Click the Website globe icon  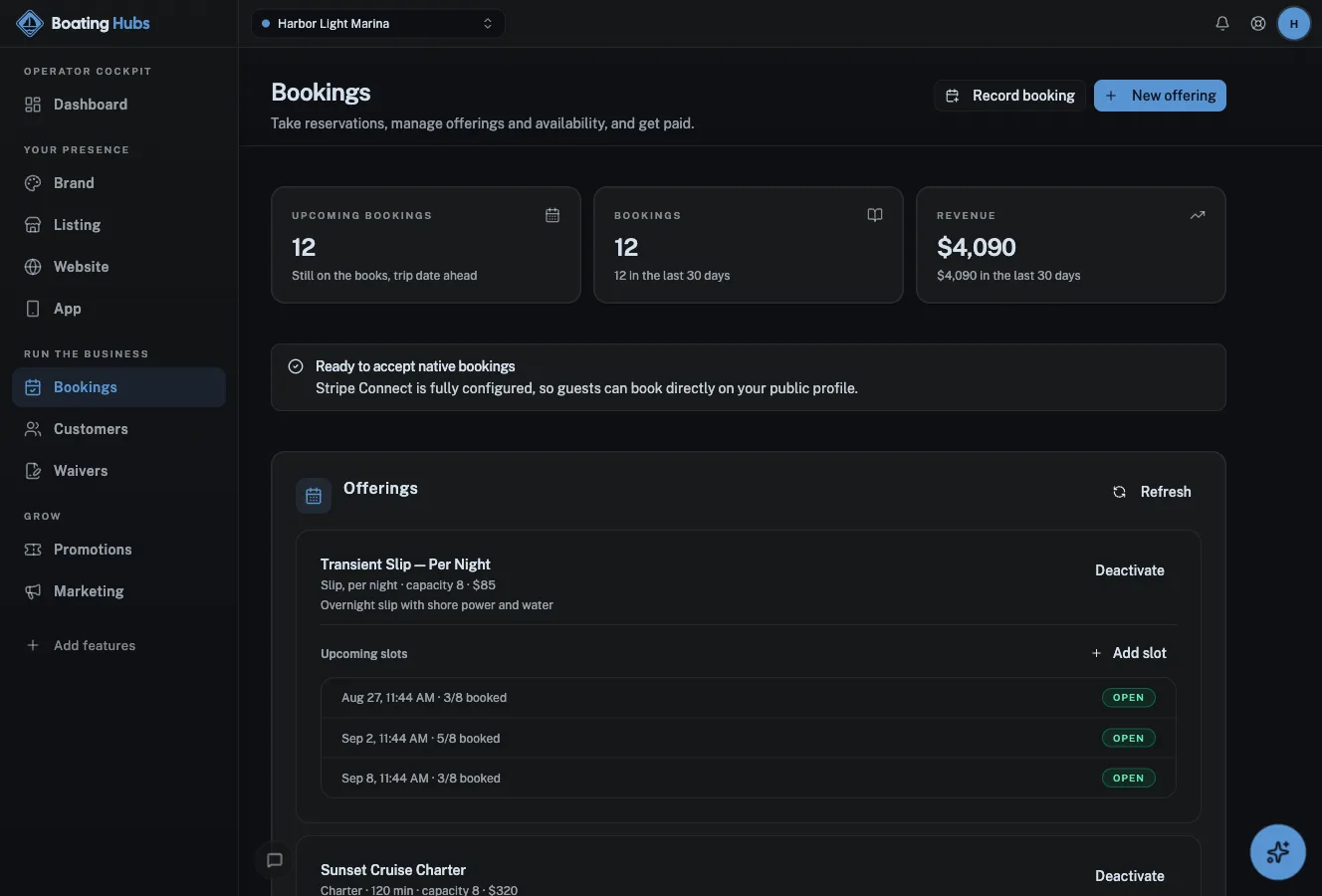tap(33, 267)
